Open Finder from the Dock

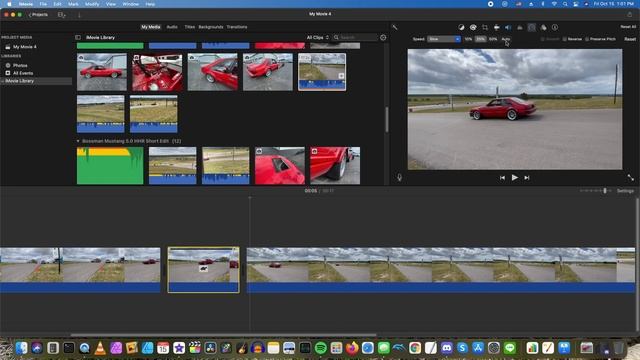point(21,348)
